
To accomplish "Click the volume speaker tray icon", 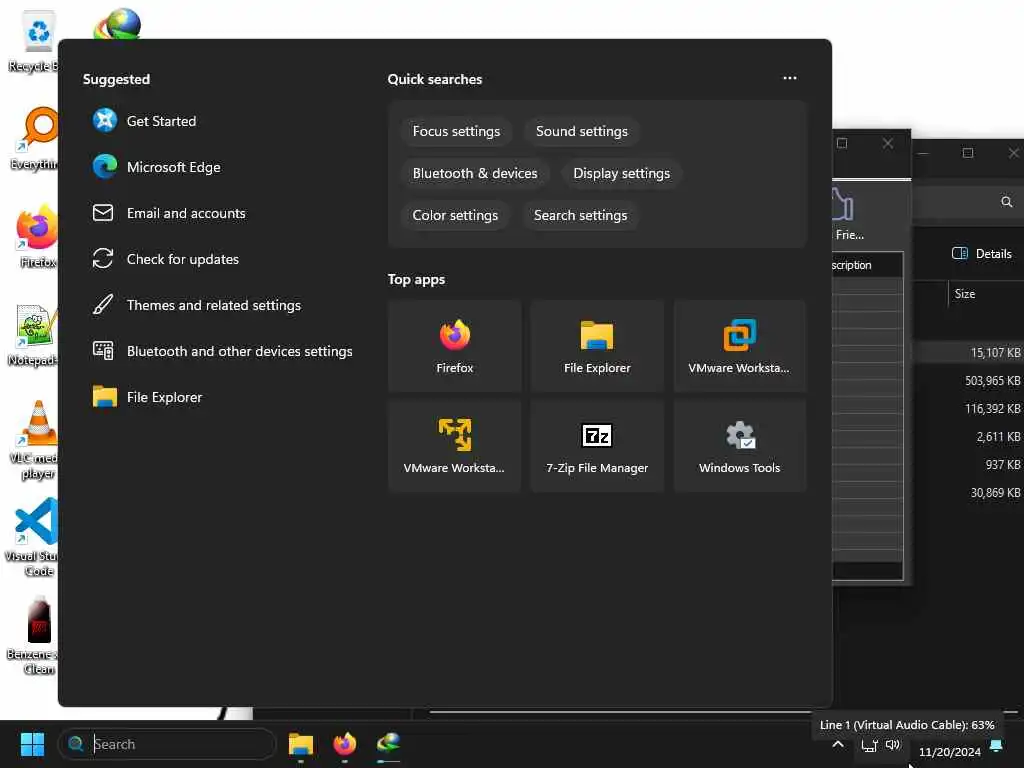I will [893, 745].
